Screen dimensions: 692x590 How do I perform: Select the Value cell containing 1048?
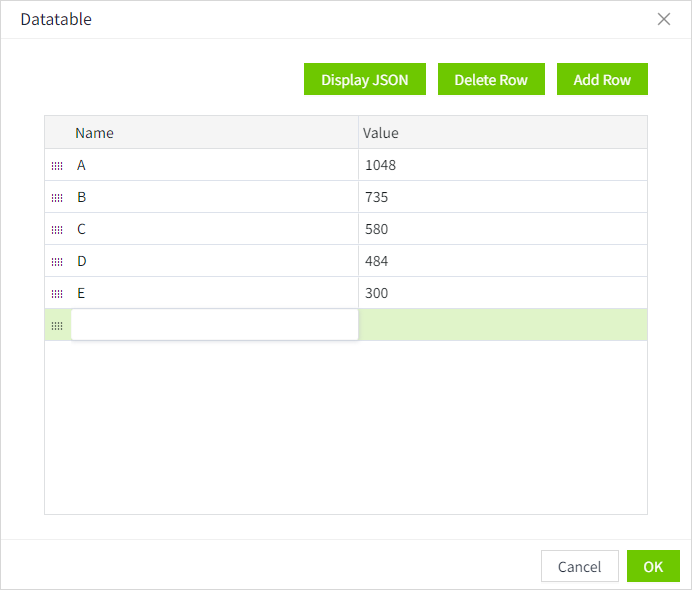[x=502, y=165]
